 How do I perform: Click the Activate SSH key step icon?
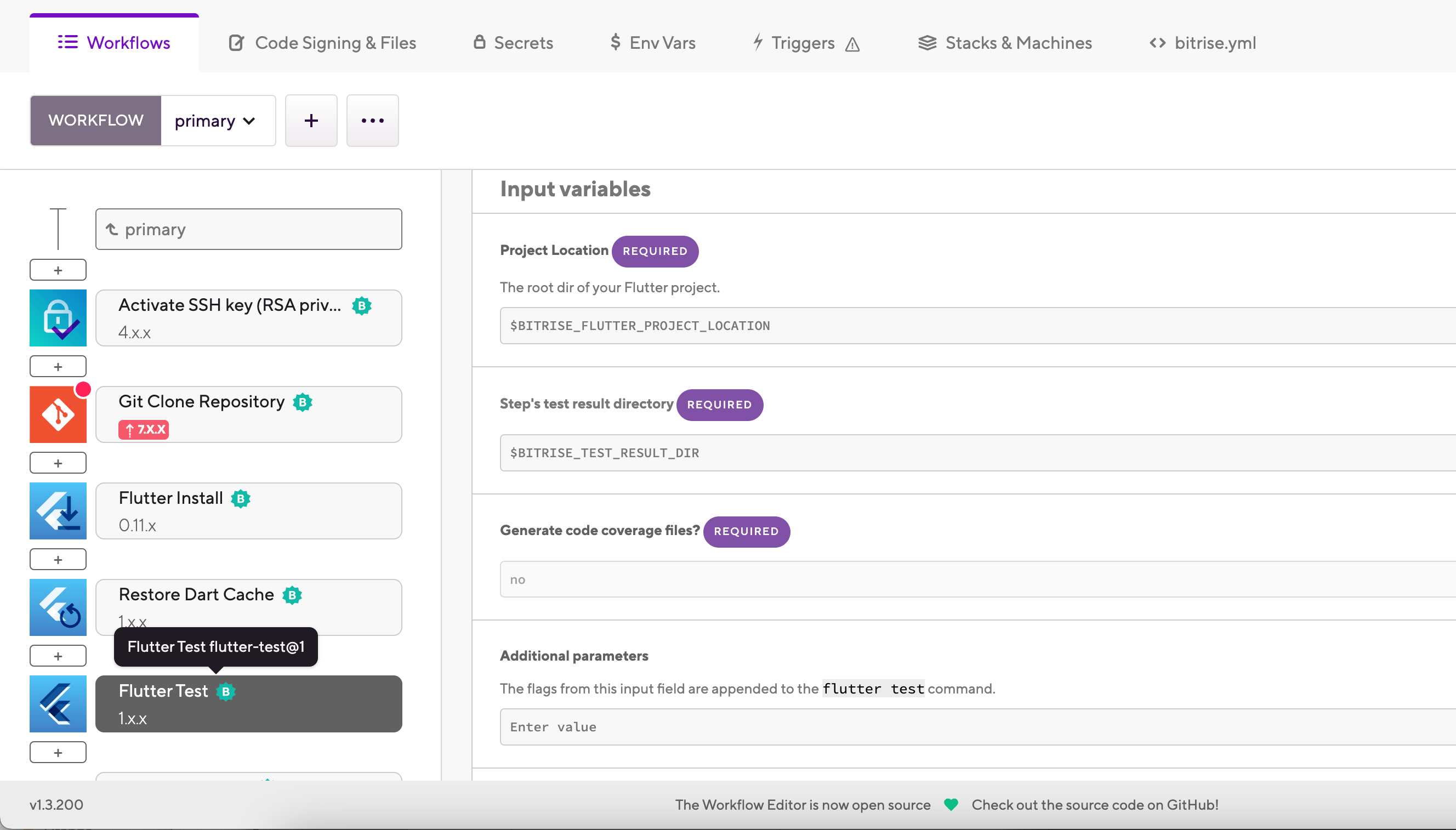(x=58, y=317)
